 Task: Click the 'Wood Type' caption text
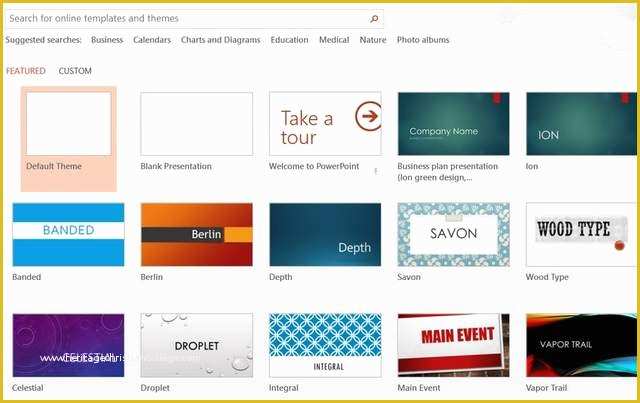(x=547, y=277)
